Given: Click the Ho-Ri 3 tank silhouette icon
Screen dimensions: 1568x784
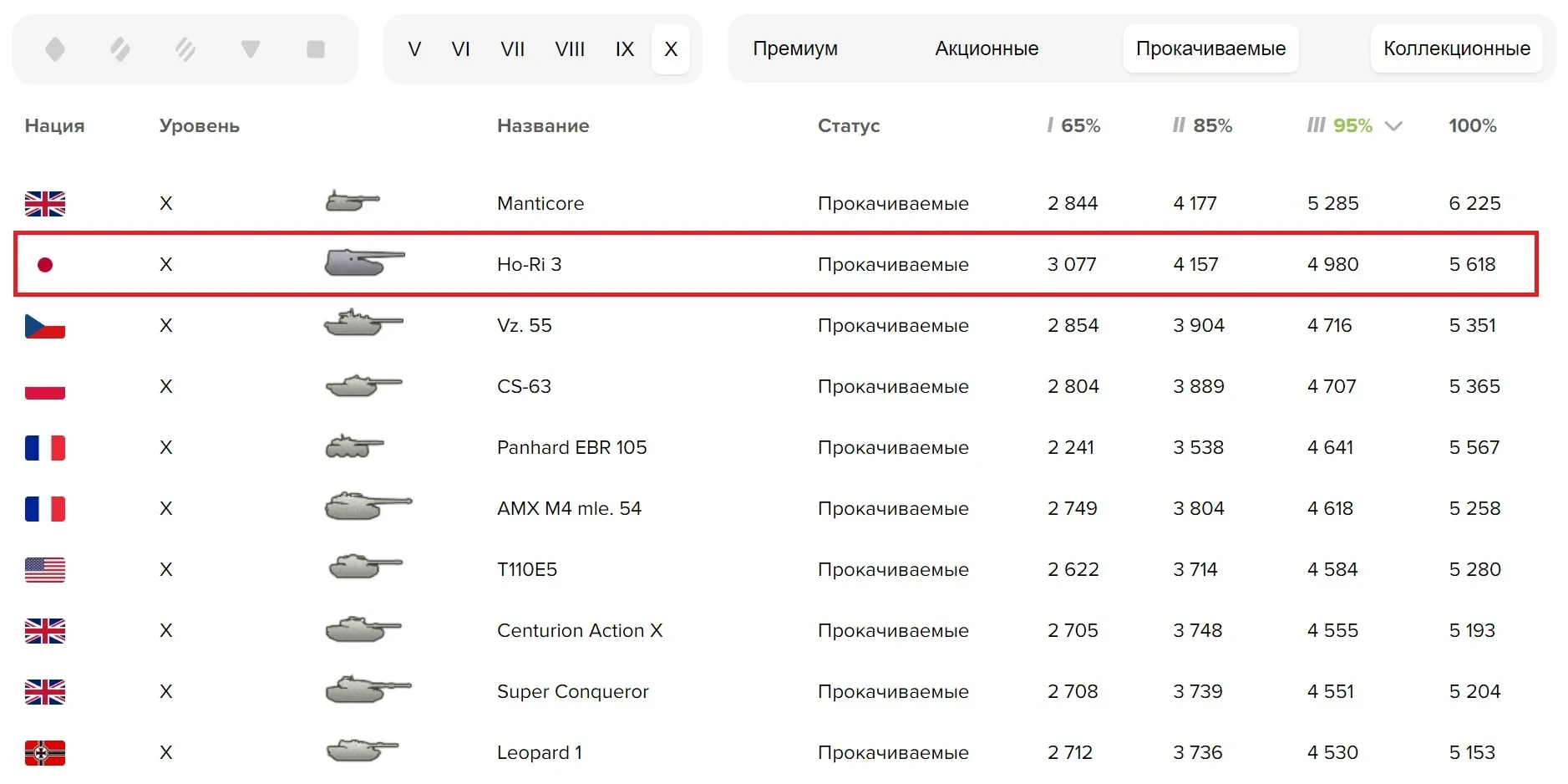Looking at the screenshot, I should 364,263.
